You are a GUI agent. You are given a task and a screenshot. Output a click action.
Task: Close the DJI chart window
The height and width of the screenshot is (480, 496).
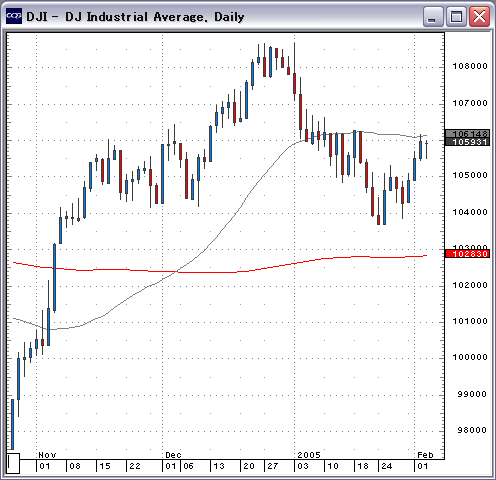[479, 16]
